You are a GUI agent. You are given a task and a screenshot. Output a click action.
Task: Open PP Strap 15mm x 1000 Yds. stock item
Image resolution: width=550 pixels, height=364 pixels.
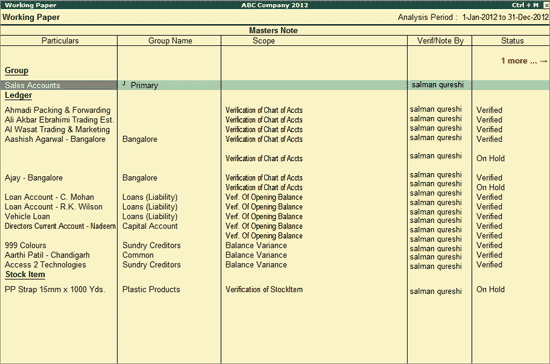(x=55, y=290)
